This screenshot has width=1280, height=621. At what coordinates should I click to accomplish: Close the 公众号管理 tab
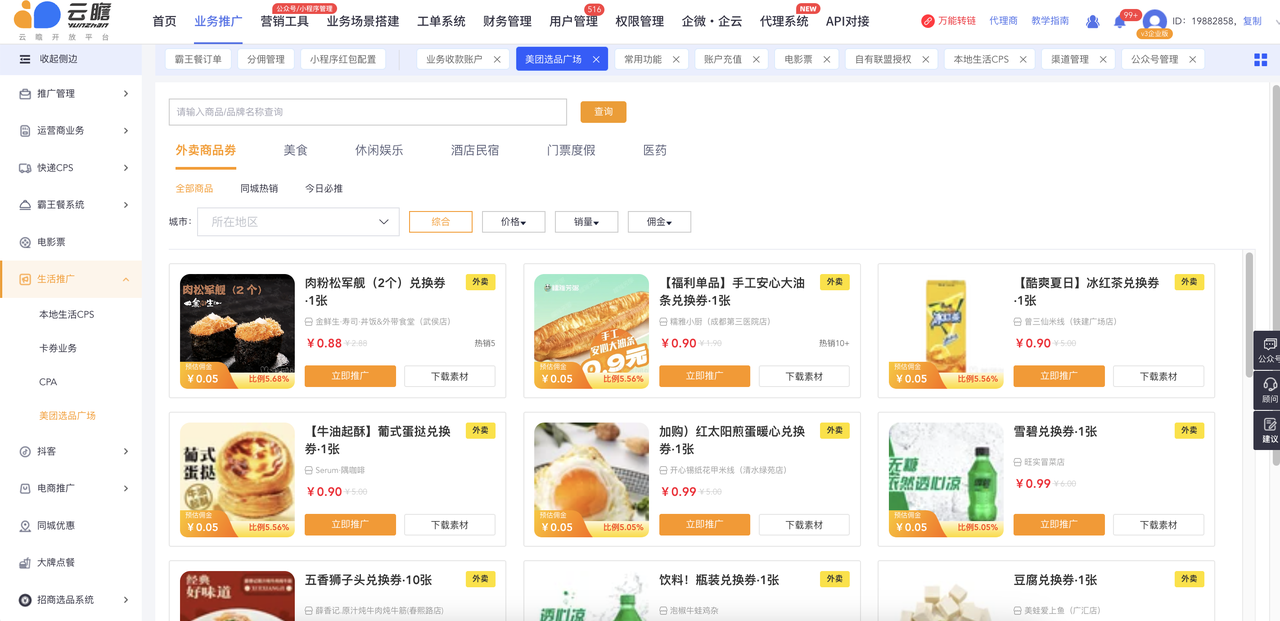pos(1193,60)
